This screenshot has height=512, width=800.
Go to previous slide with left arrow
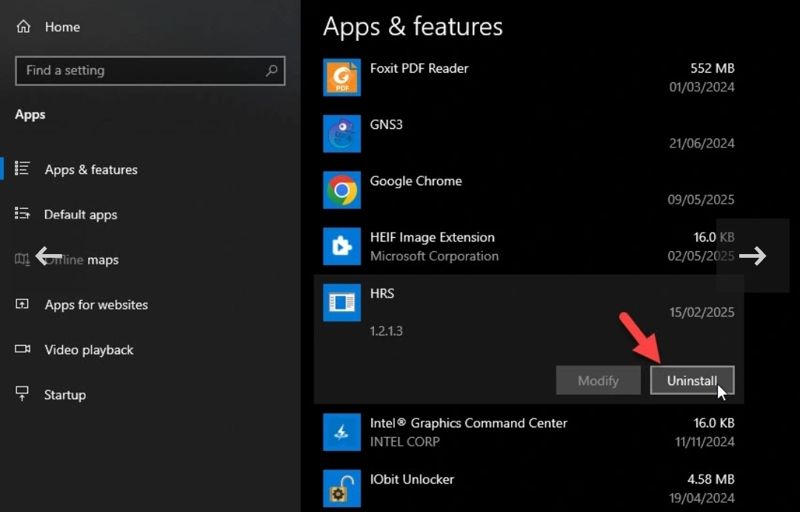click(48, 256)
